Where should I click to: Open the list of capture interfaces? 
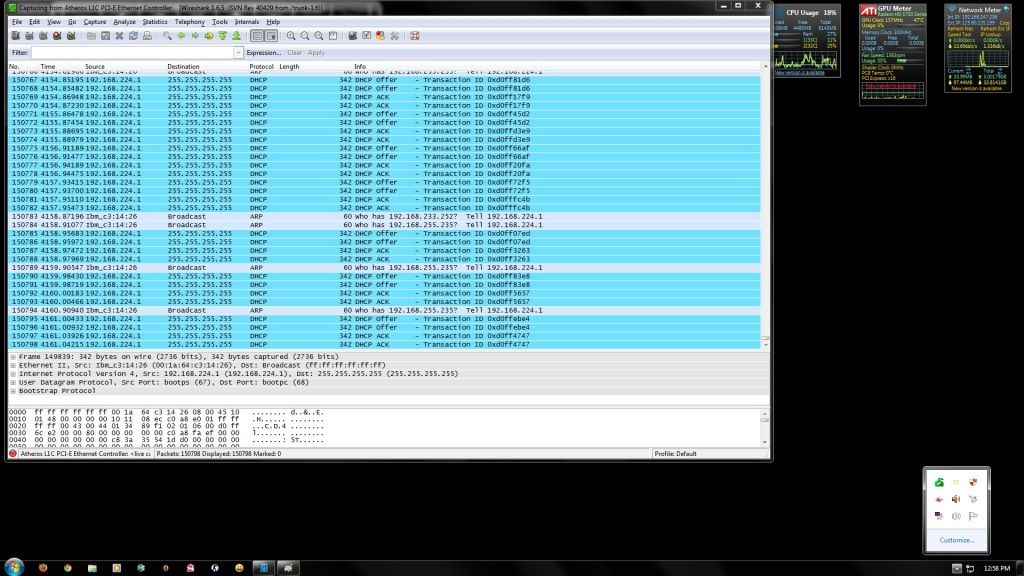click(x=16, y=36)
